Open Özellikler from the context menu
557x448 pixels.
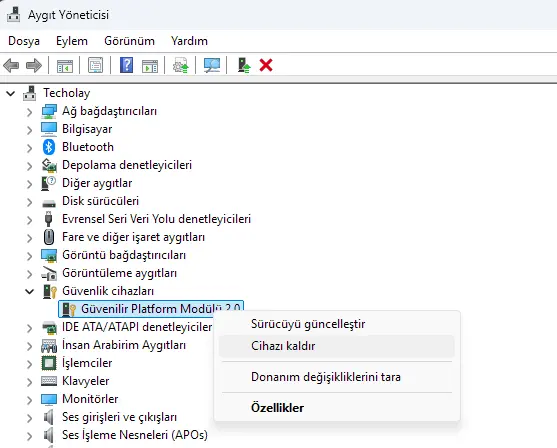click(x=336, y=407)
